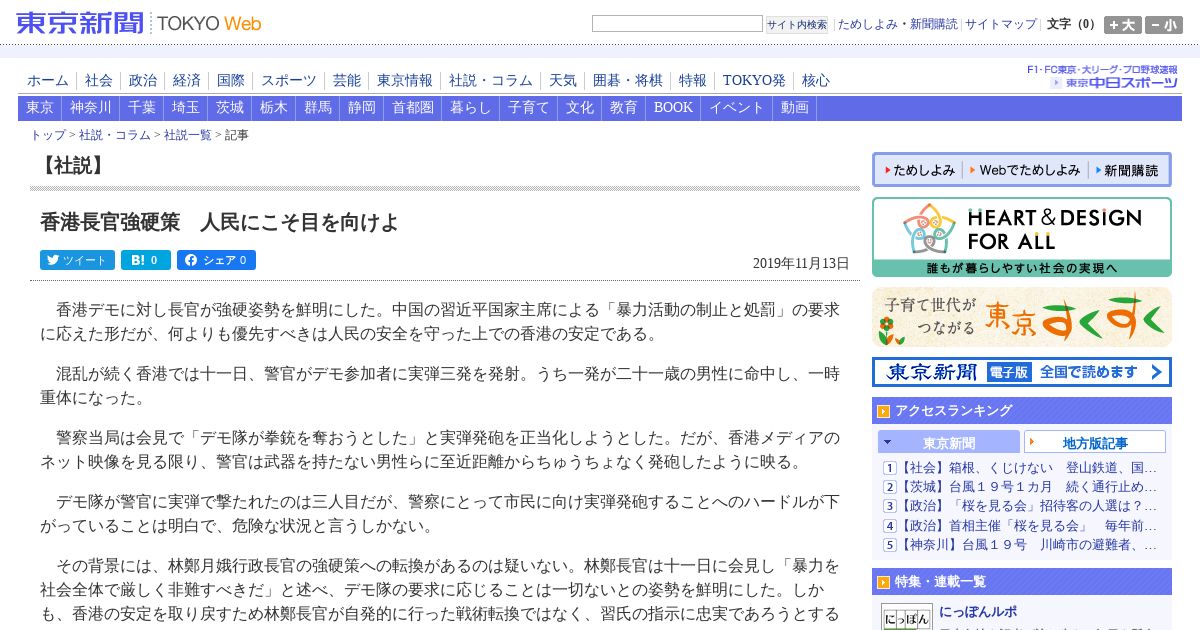Open the 芸能 section
The image size is (1200, 630).
click(347, 81)
